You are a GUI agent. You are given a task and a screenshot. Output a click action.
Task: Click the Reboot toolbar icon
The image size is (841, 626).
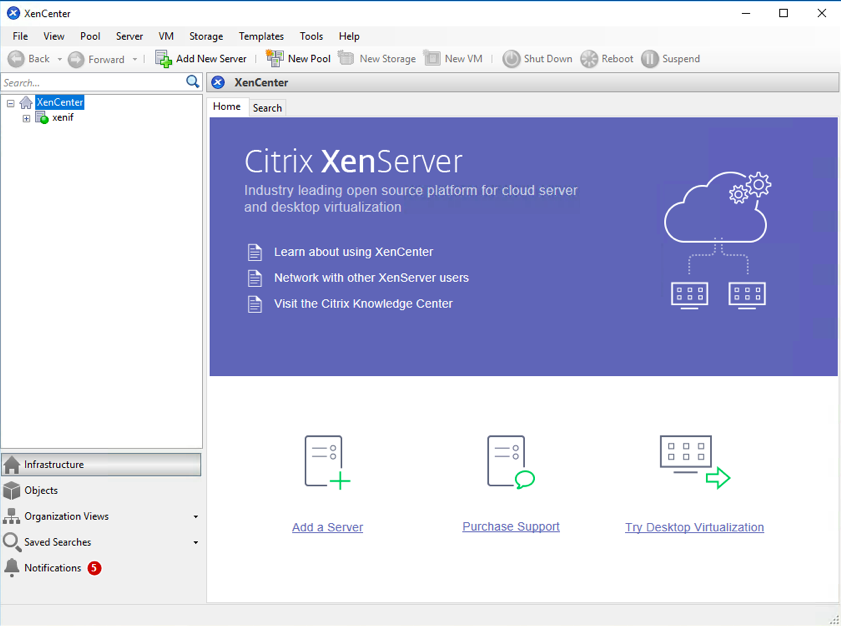589,58
